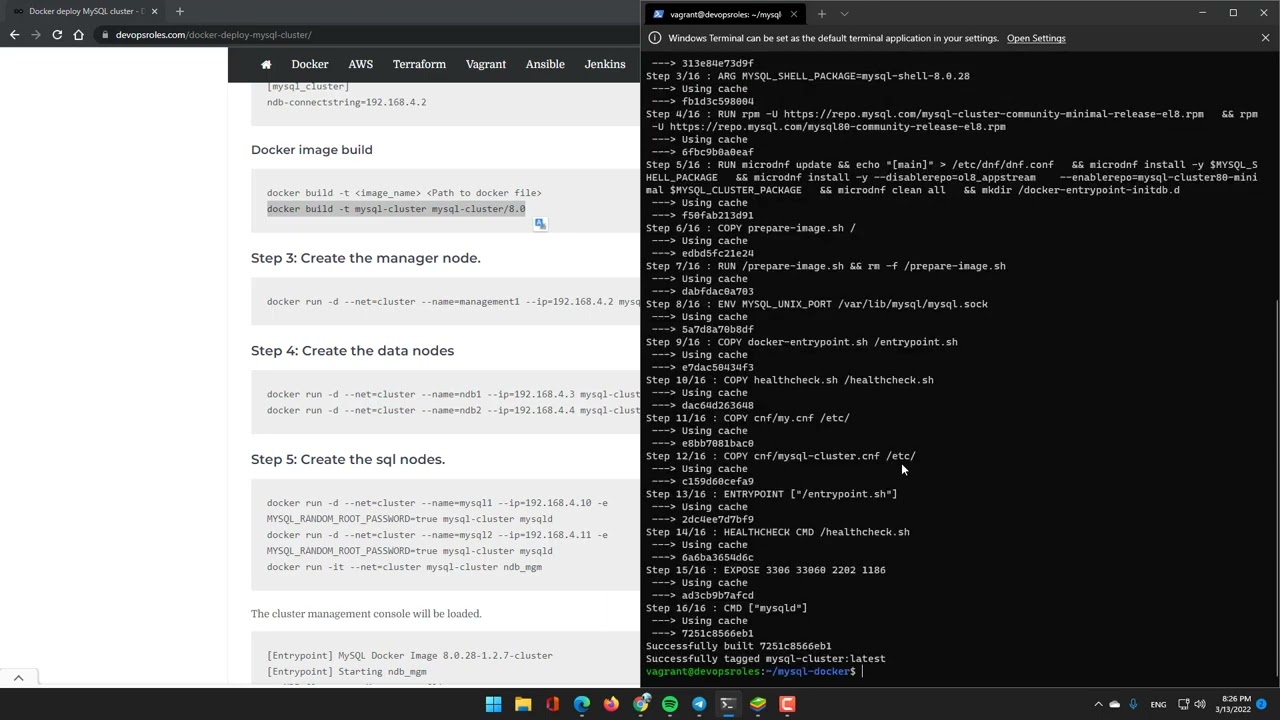The image size is (1280, 720).
Task: Open the AWS menu item
Action: tap(361, 64)
